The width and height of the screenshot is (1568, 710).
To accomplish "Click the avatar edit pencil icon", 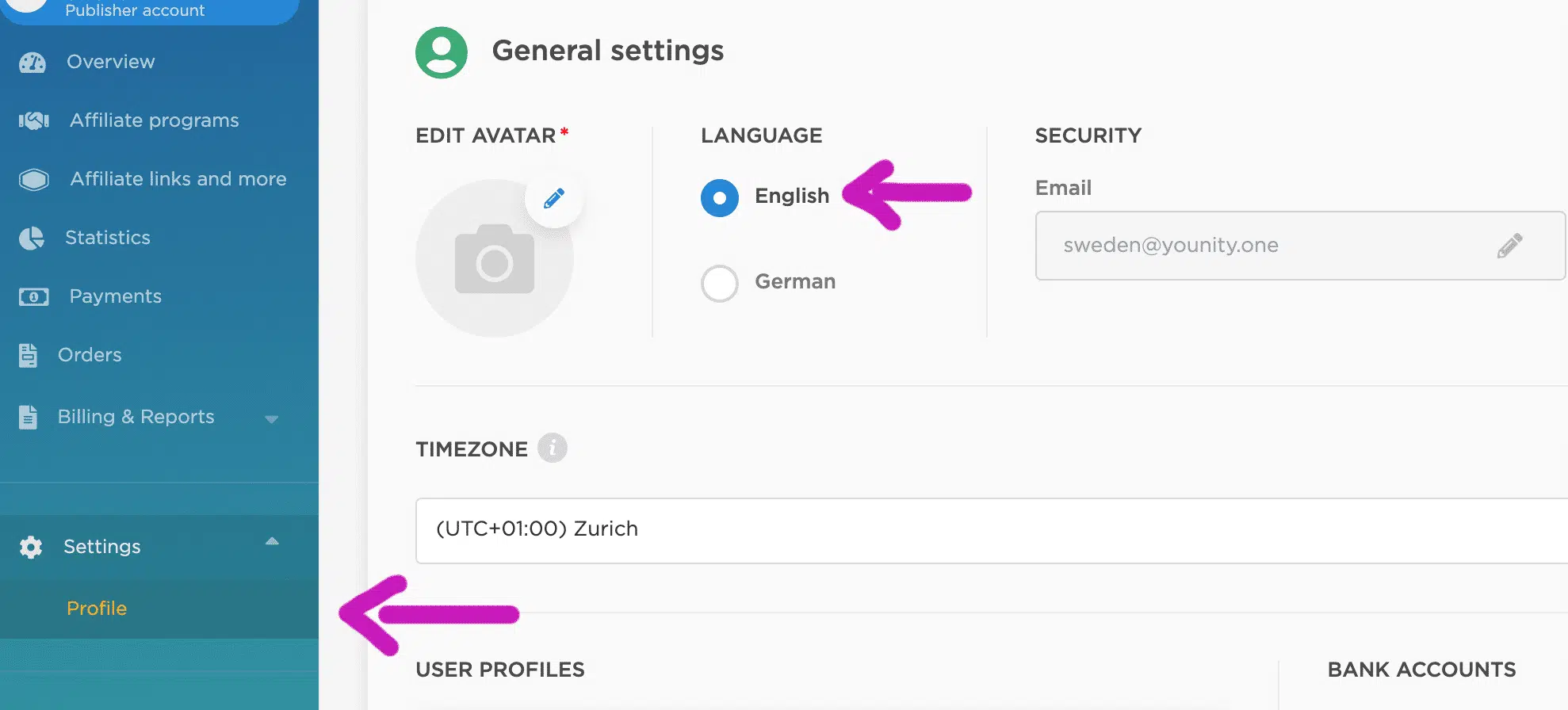I will click(x=554, y=198).
